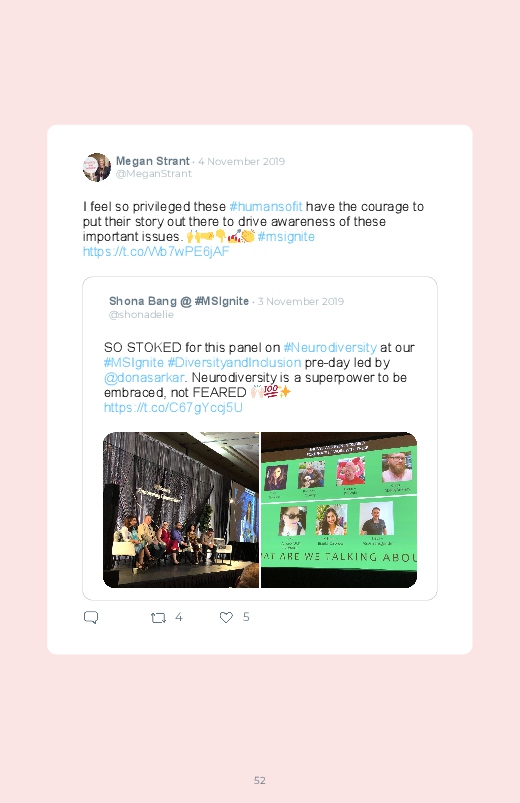Image resolution: width=520 pixels, height=803 pixels.
Task: Click the @MeganStrant handle
Action: coord(154,174)
